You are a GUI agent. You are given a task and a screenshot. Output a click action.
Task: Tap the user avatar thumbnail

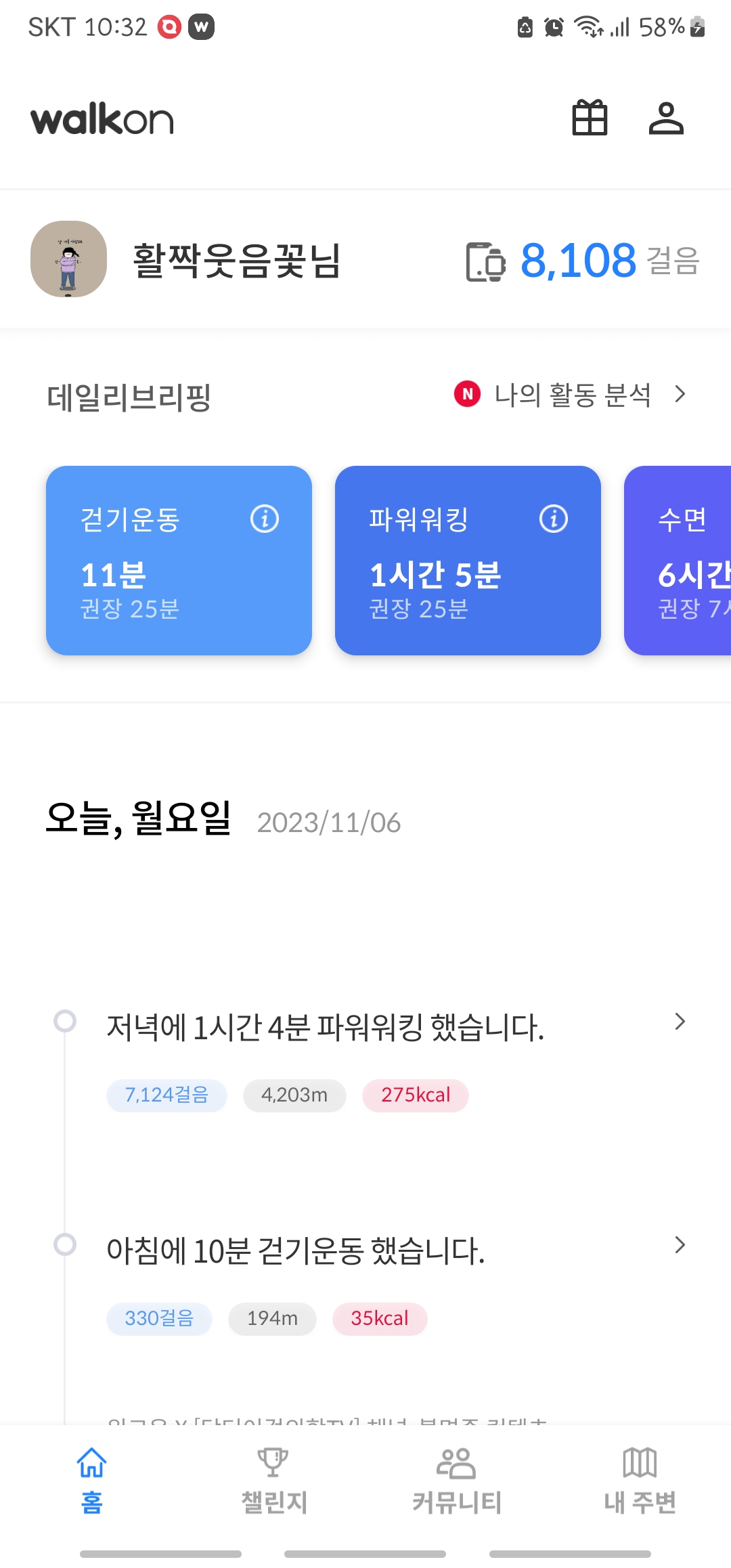click(68, 259)
